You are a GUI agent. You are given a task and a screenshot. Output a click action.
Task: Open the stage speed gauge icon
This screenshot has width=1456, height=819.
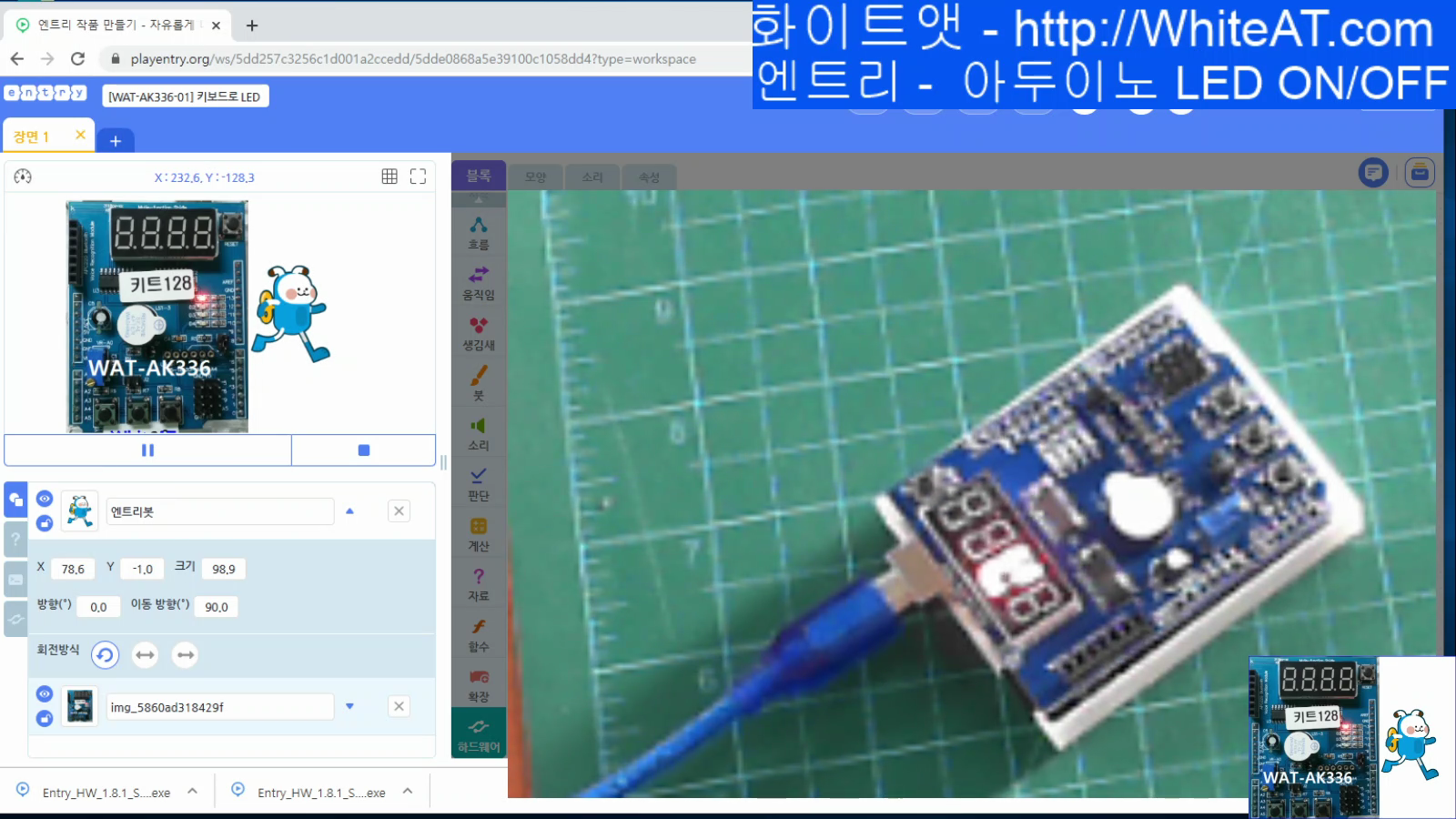[23, 177]
